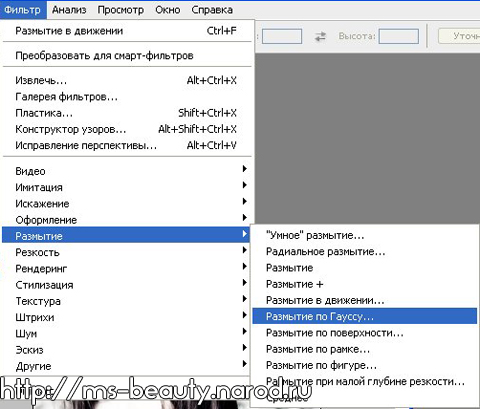Expand the Шум submenu

coord(127,333)
